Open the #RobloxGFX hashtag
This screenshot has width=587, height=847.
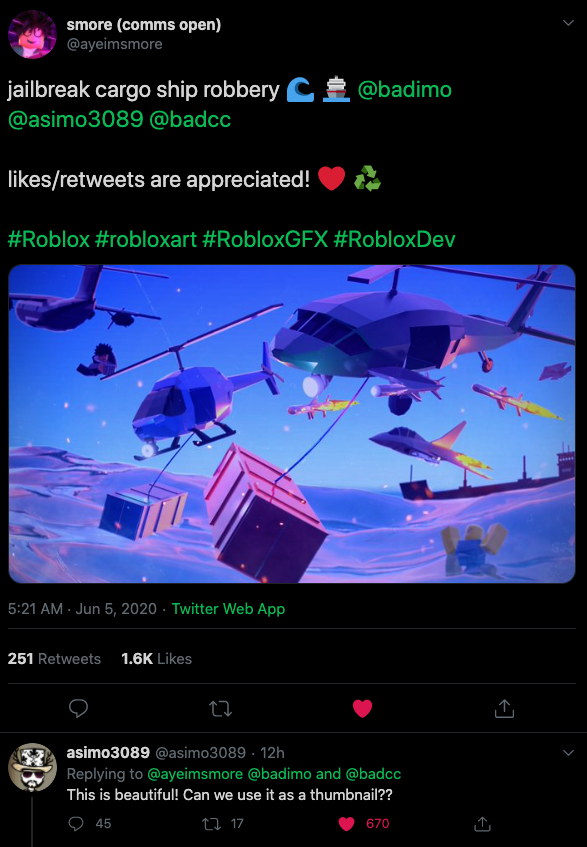265,239
